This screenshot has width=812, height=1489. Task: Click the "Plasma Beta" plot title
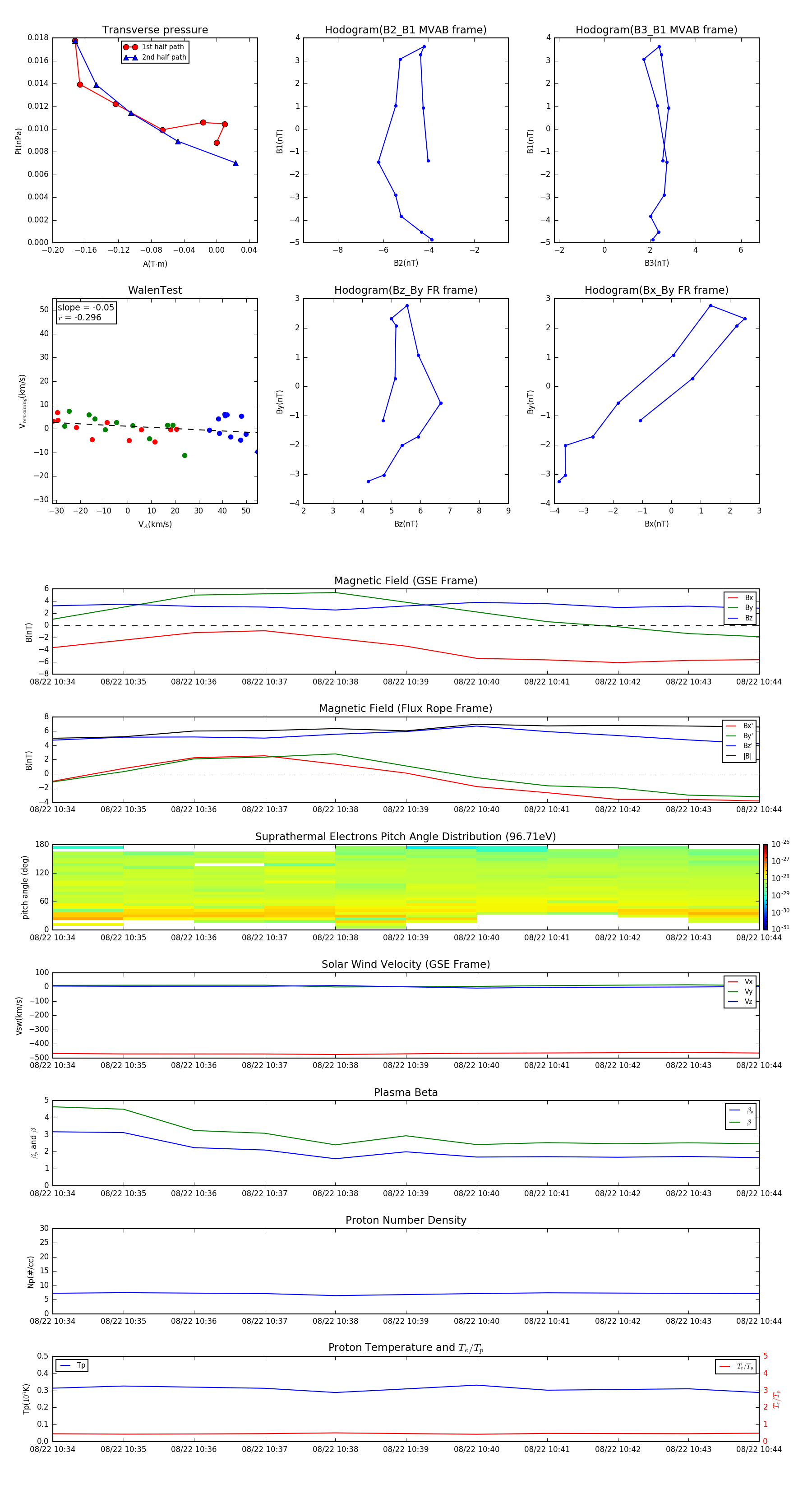coord(406,1092)
